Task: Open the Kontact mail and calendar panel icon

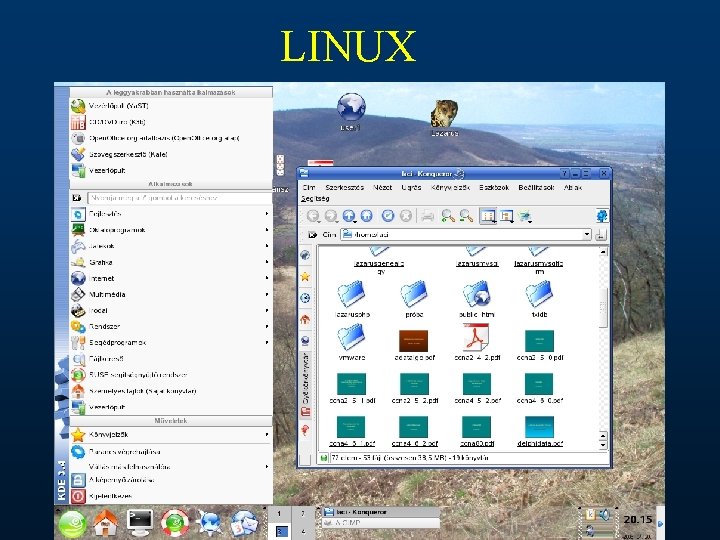Action: point(244,523)
